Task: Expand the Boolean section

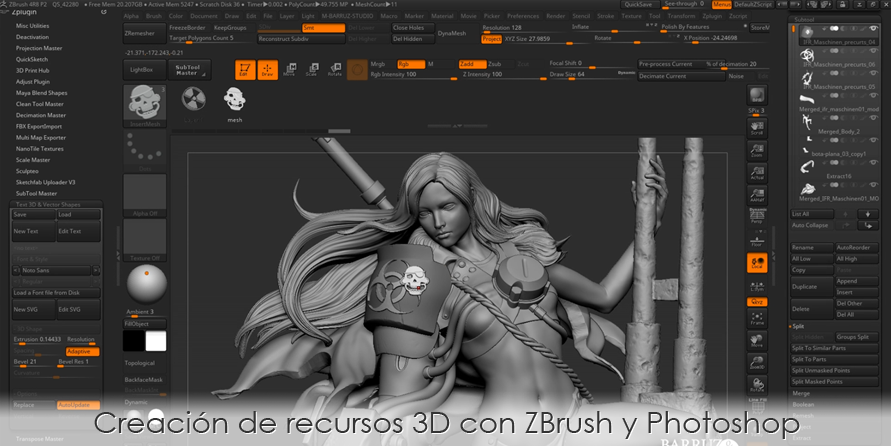Action: (x=803, y=405)
